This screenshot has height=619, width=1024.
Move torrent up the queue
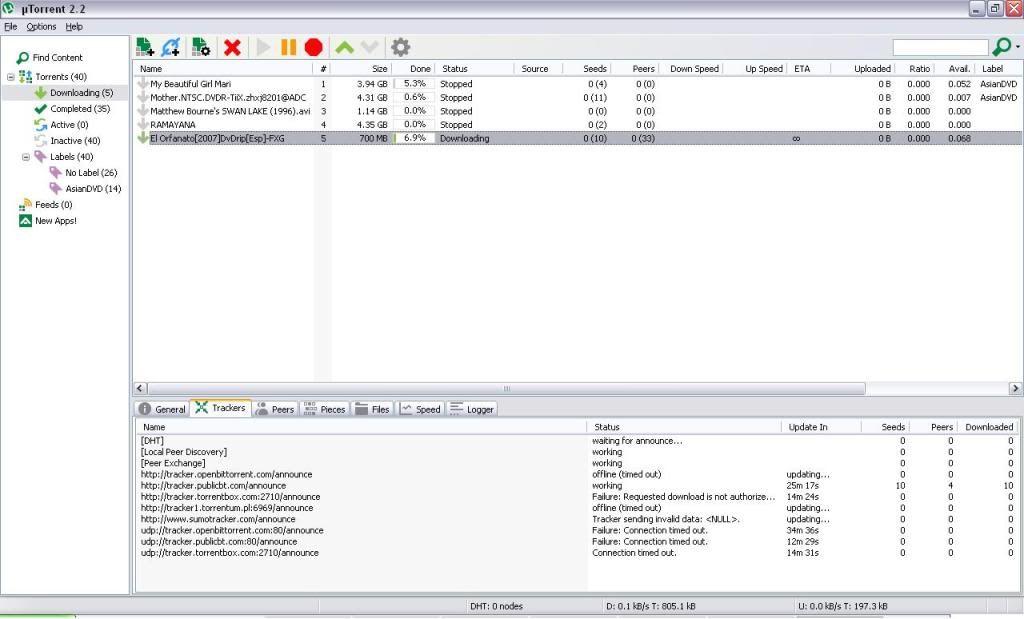pos(344,47)
